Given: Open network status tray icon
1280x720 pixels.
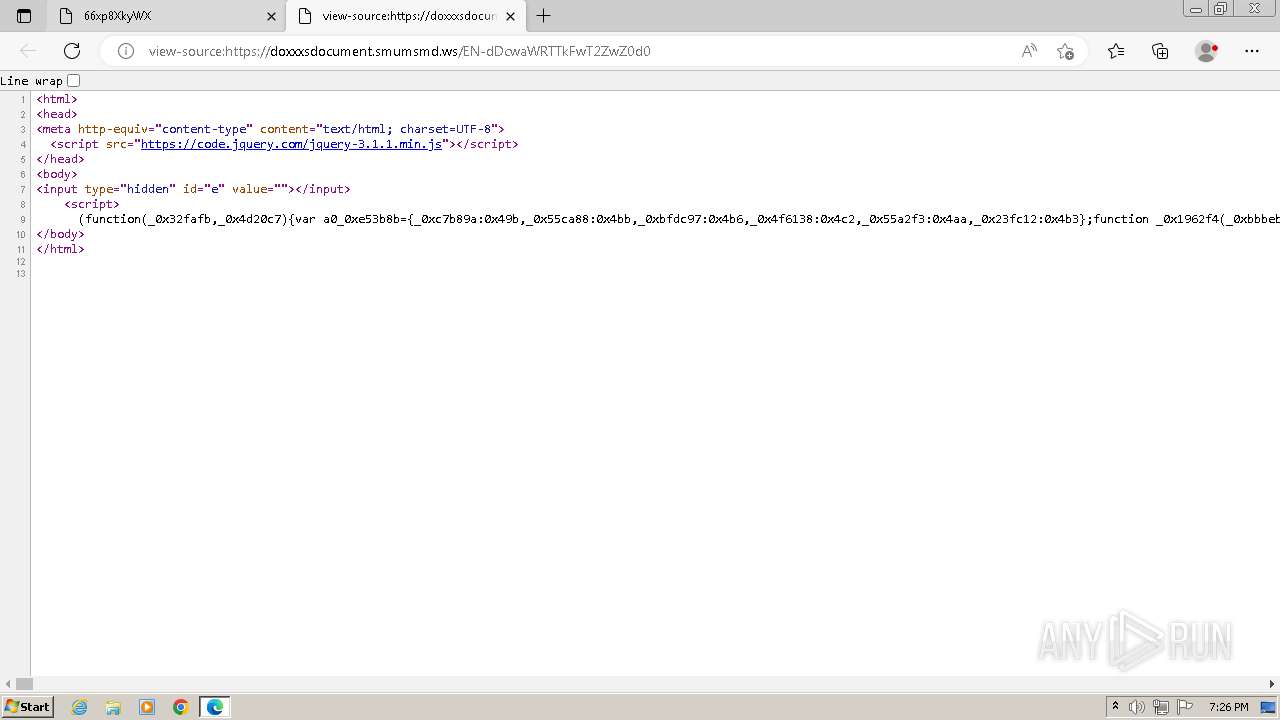Looking at the screenshot, I should [1160, 707].
